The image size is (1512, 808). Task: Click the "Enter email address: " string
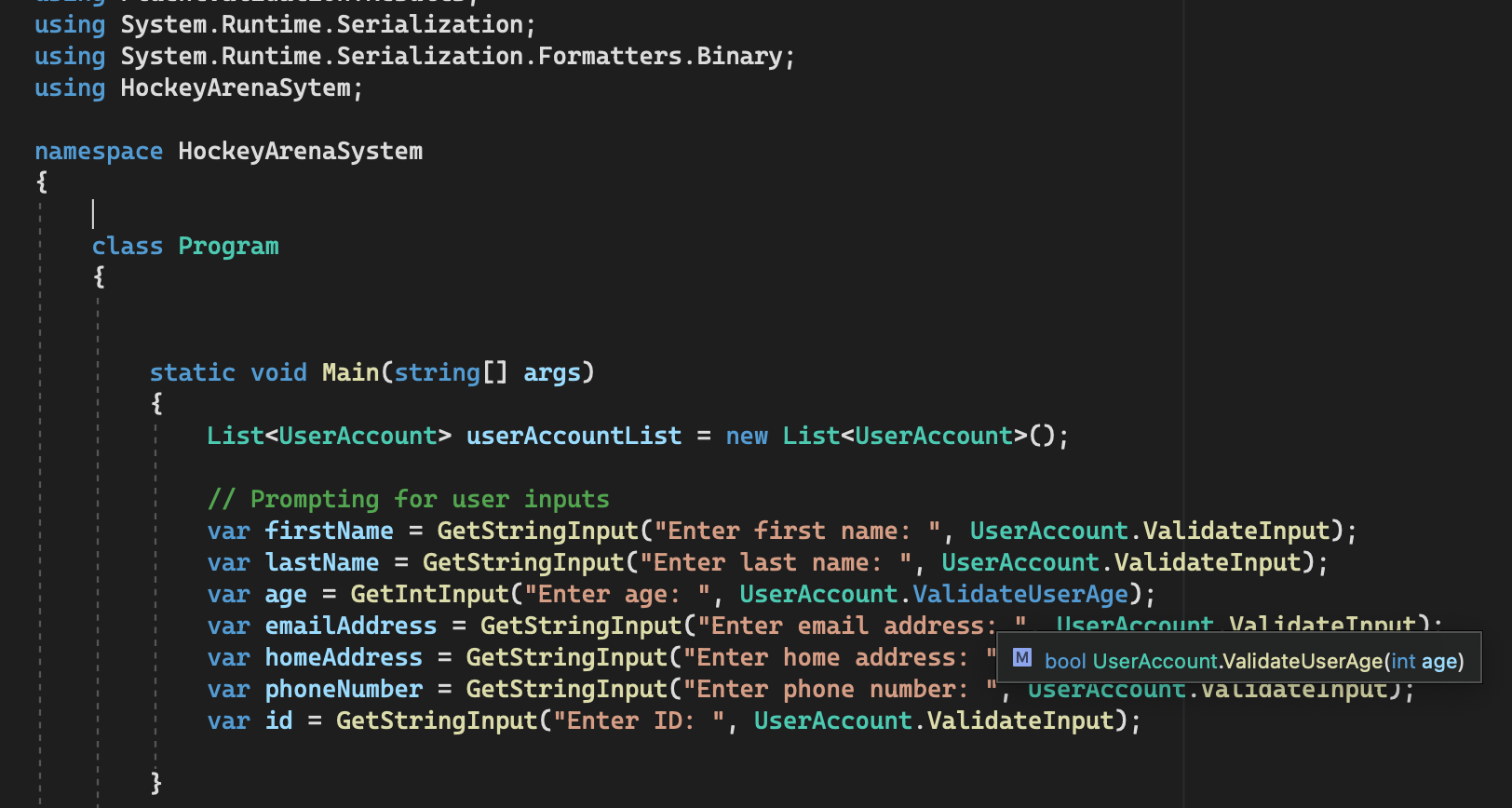[x=862, y=626]
